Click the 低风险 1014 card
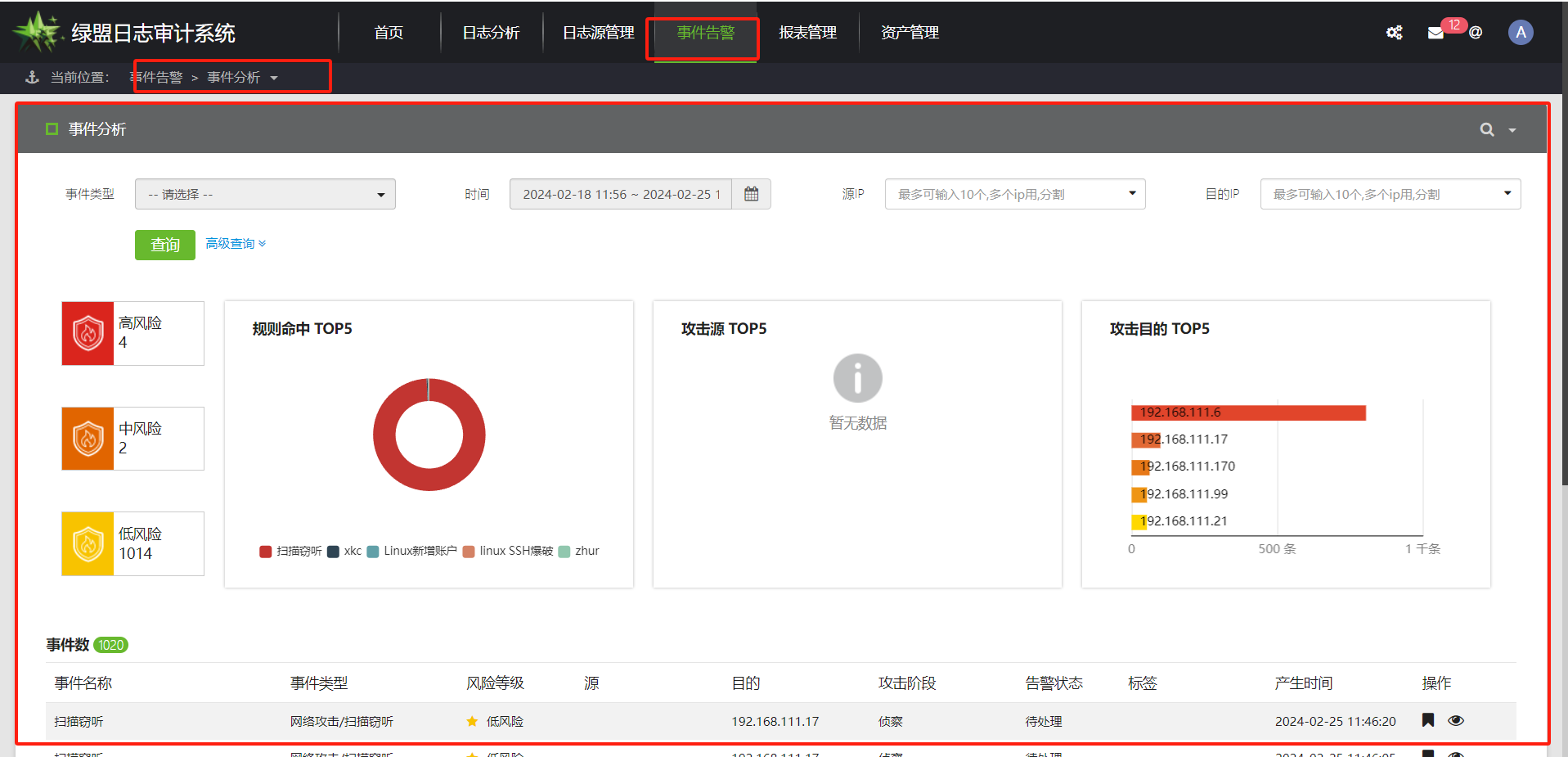 (x=133, y=544)
